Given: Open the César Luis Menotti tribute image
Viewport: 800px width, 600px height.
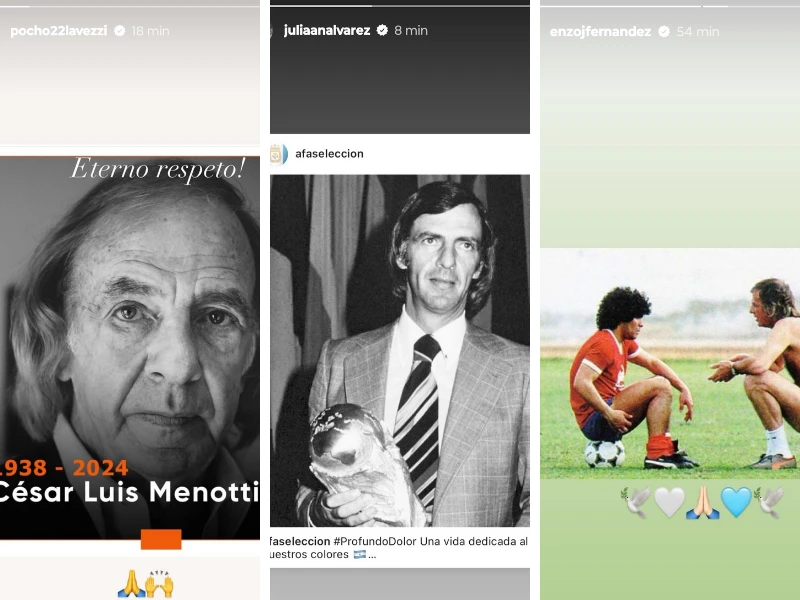Looking at the screenshot, I should click(130, 347).
